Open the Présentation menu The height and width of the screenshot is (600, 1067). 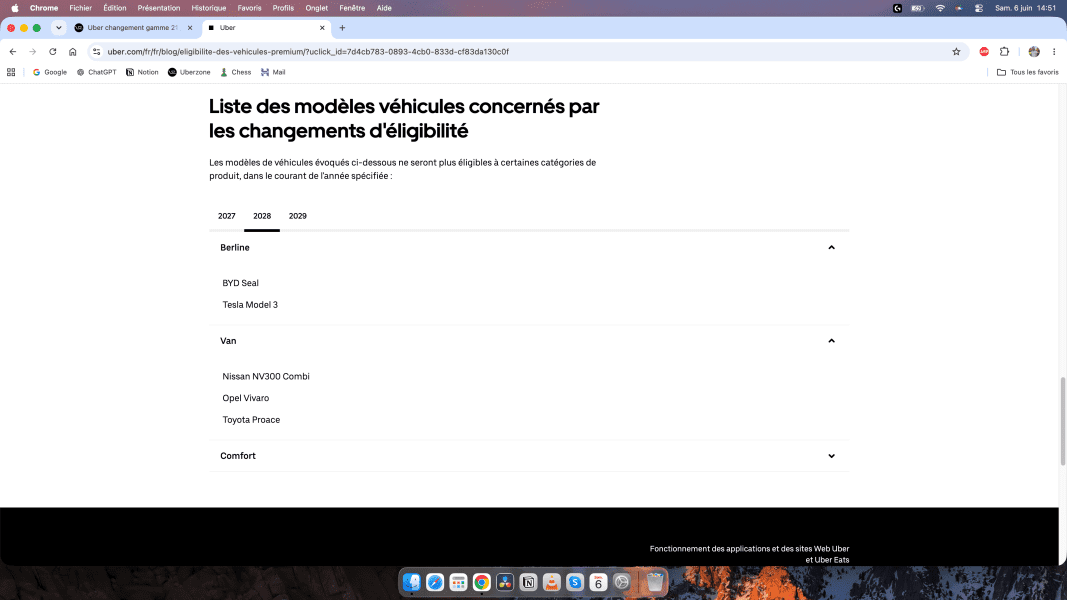pyautogui.click(x=159, y=8)
